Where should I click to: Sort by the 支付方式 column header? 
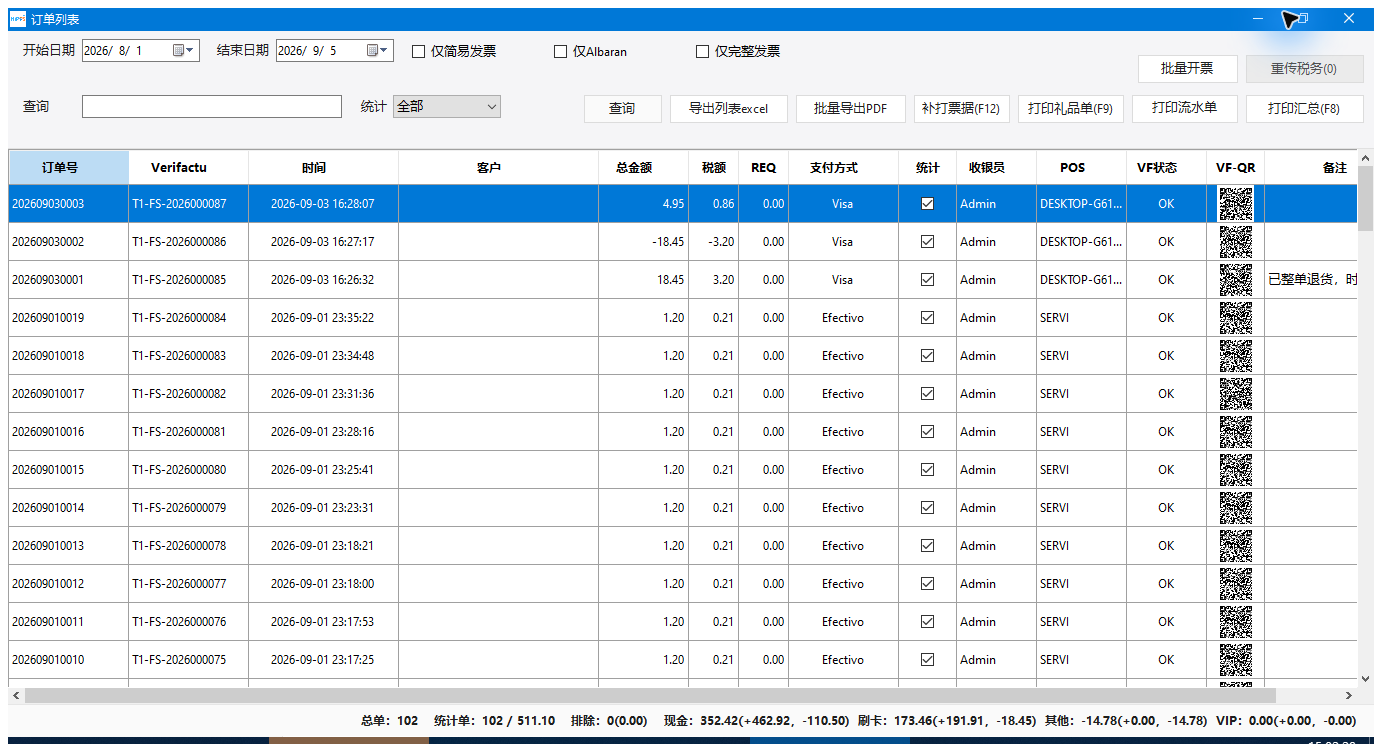pos(844,167)
